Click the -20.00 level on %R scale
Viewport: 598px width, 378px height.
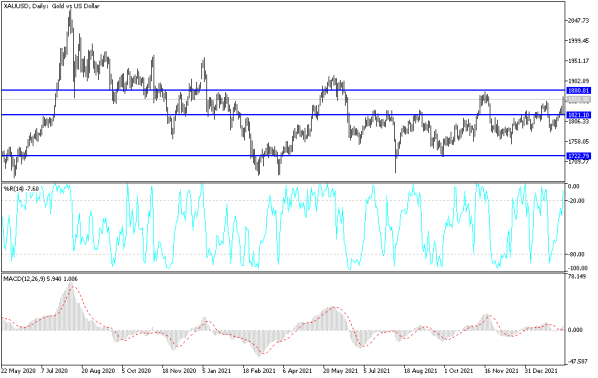click(x=576, y=201)
